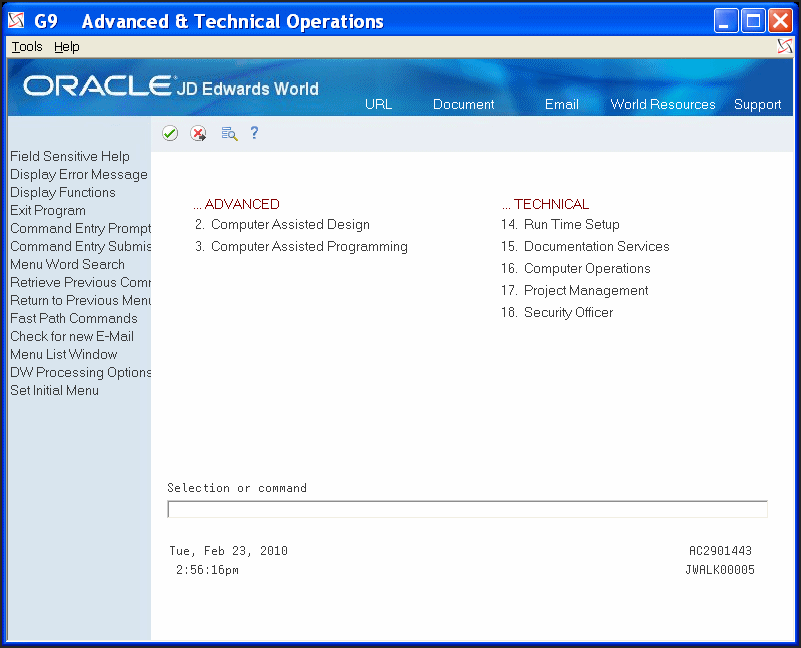Open the Help menu
This screenshot has width=801, height=648.
[66, 47]
